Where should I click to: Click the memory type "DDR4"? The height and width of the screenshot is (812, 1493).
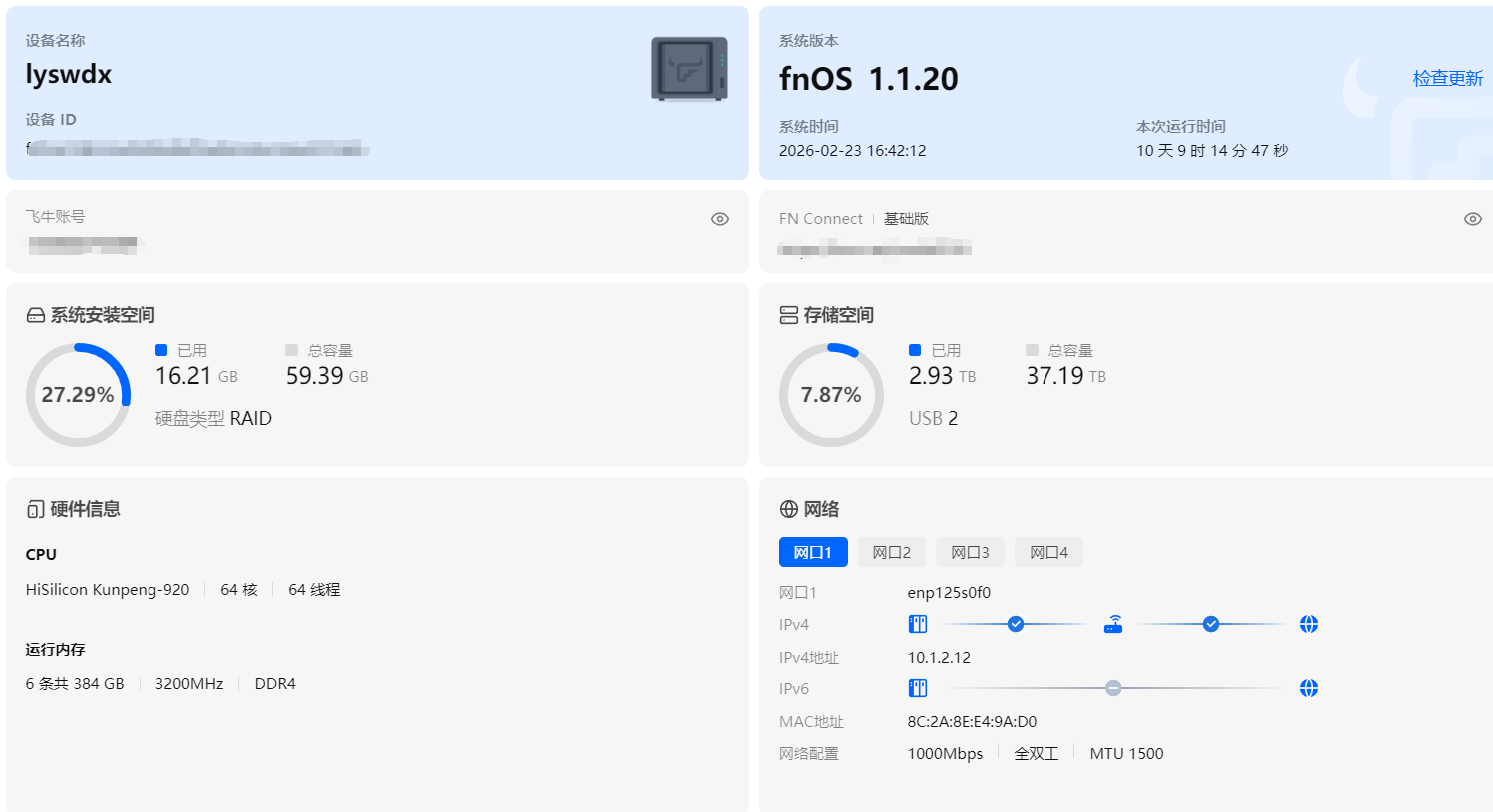click(x=275, y=684)
